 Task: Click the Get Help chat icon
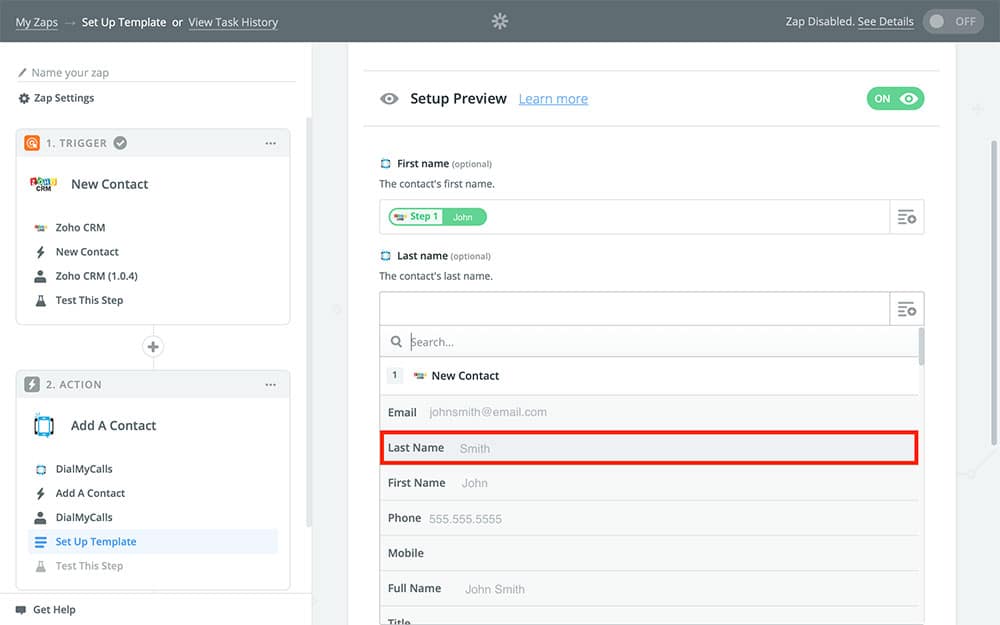pos(21,610)
